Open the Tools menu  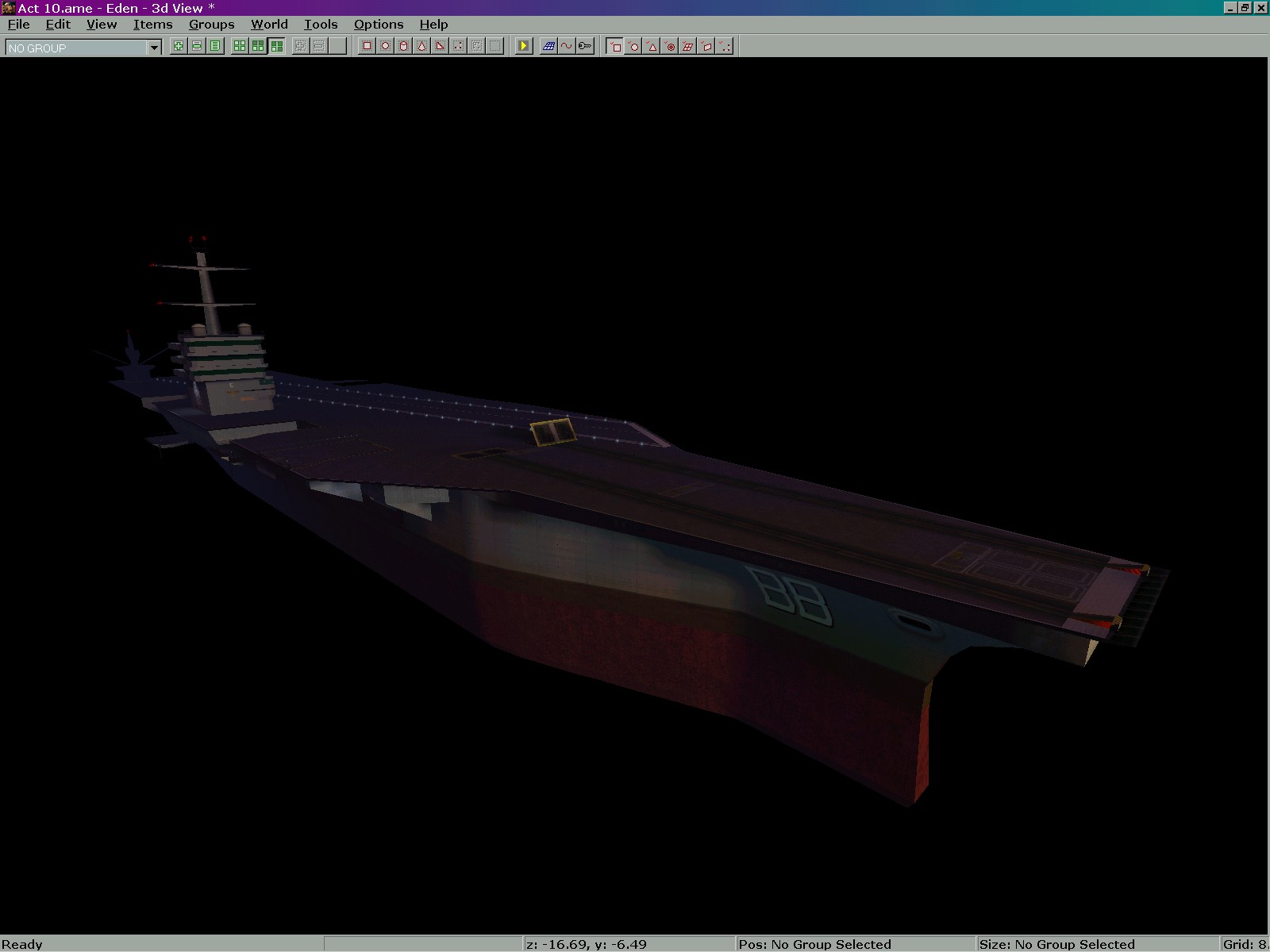[x=321, y=25]
